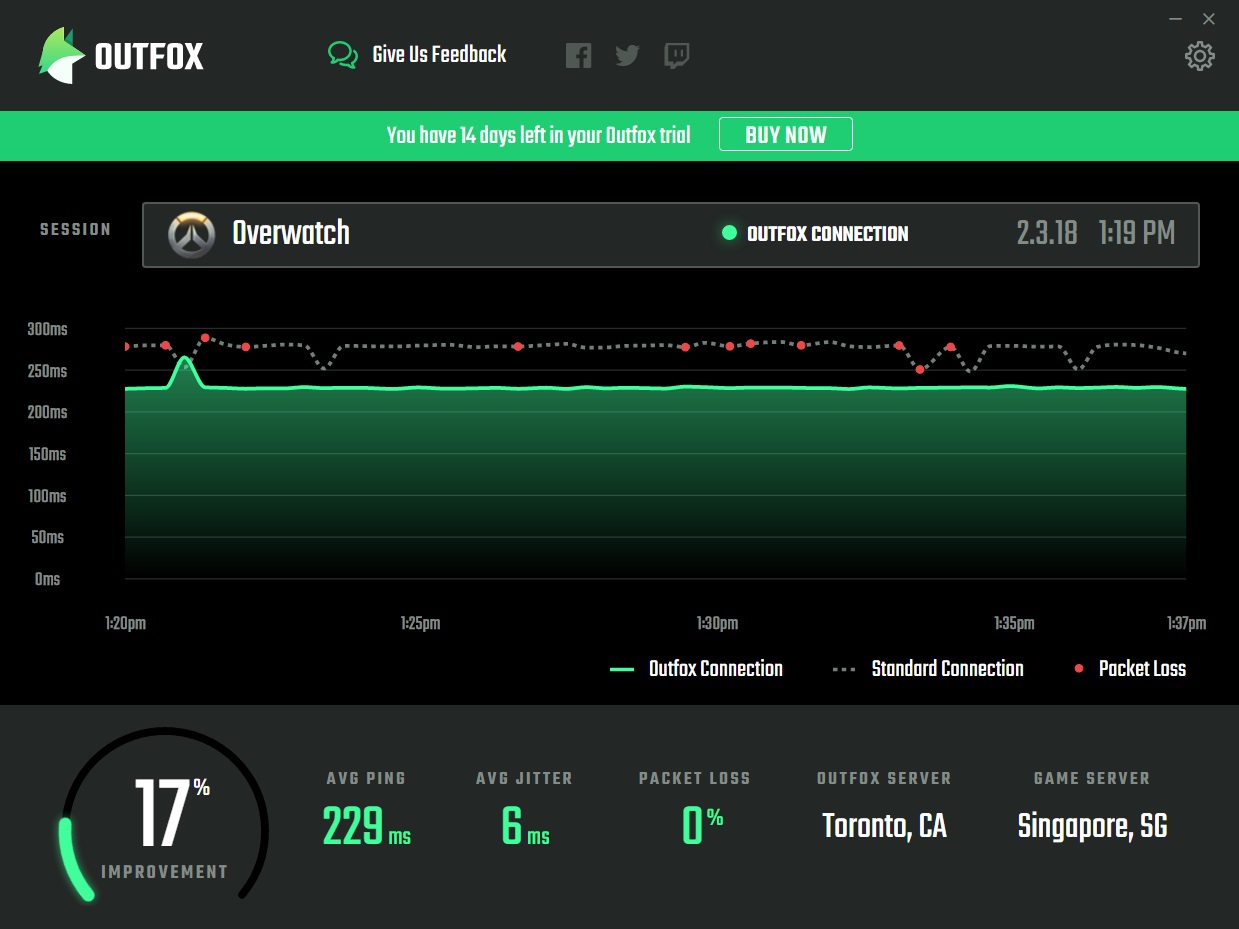The image size is (1239, 929).
Task: Click the feedback chat bubble icon
Action: pos(343,55)
